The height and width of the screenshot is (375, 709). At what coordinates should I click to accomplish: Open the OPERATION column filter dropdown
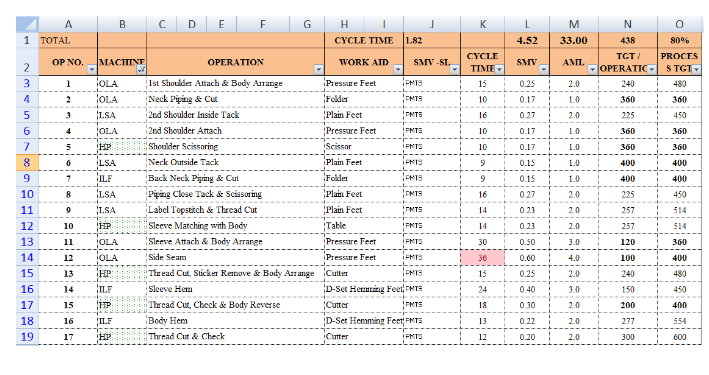pos(319,70)
